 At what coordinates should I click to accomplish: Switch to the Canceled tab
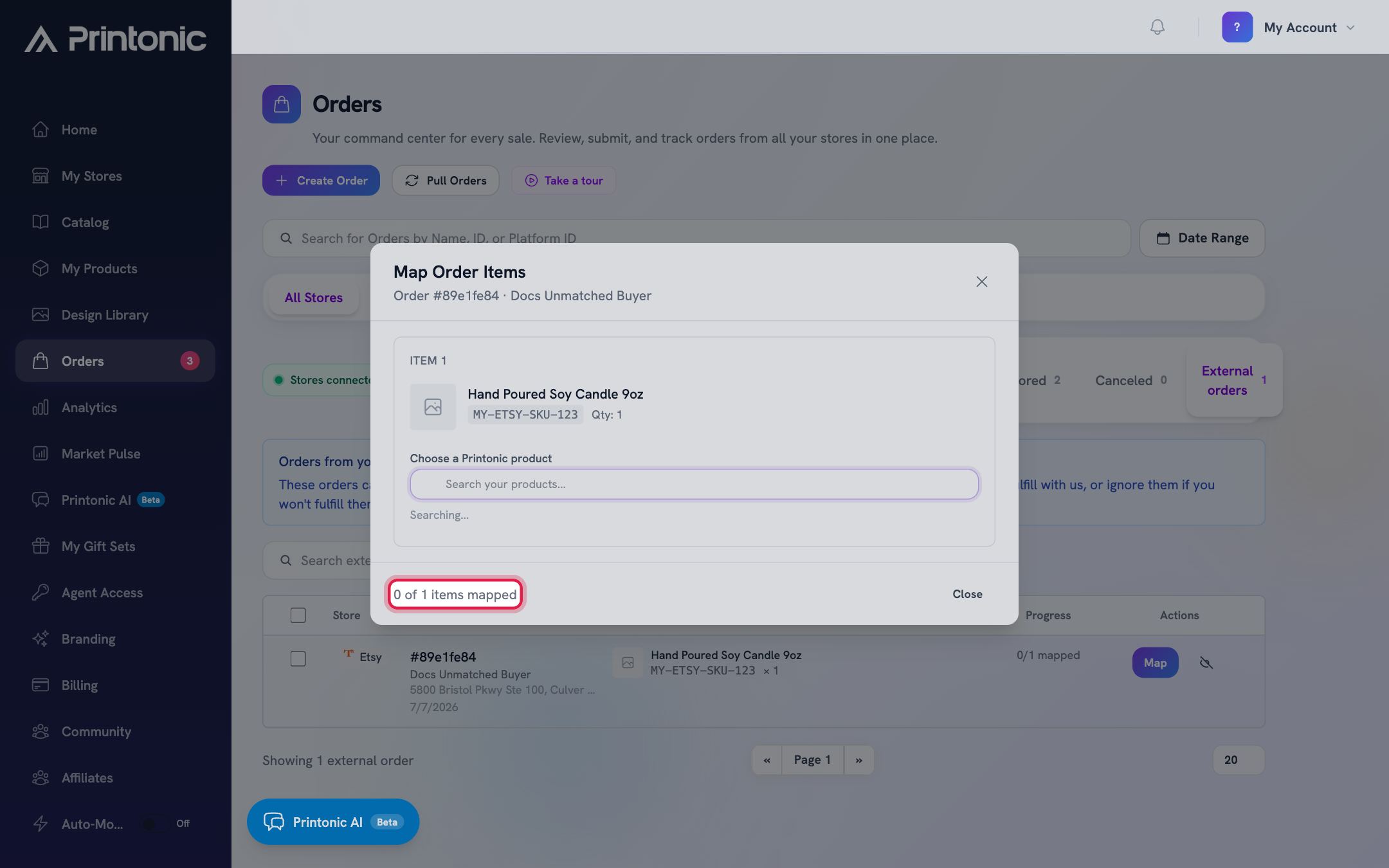[x=1131, y=380]
